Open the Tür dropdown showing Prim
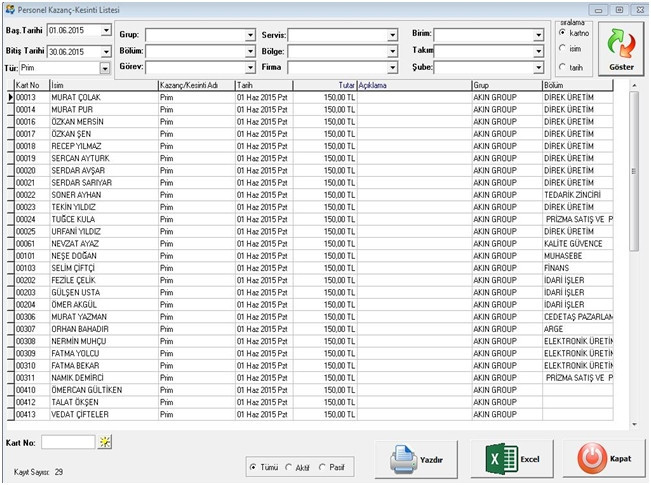651x485 pixels. 106,68
